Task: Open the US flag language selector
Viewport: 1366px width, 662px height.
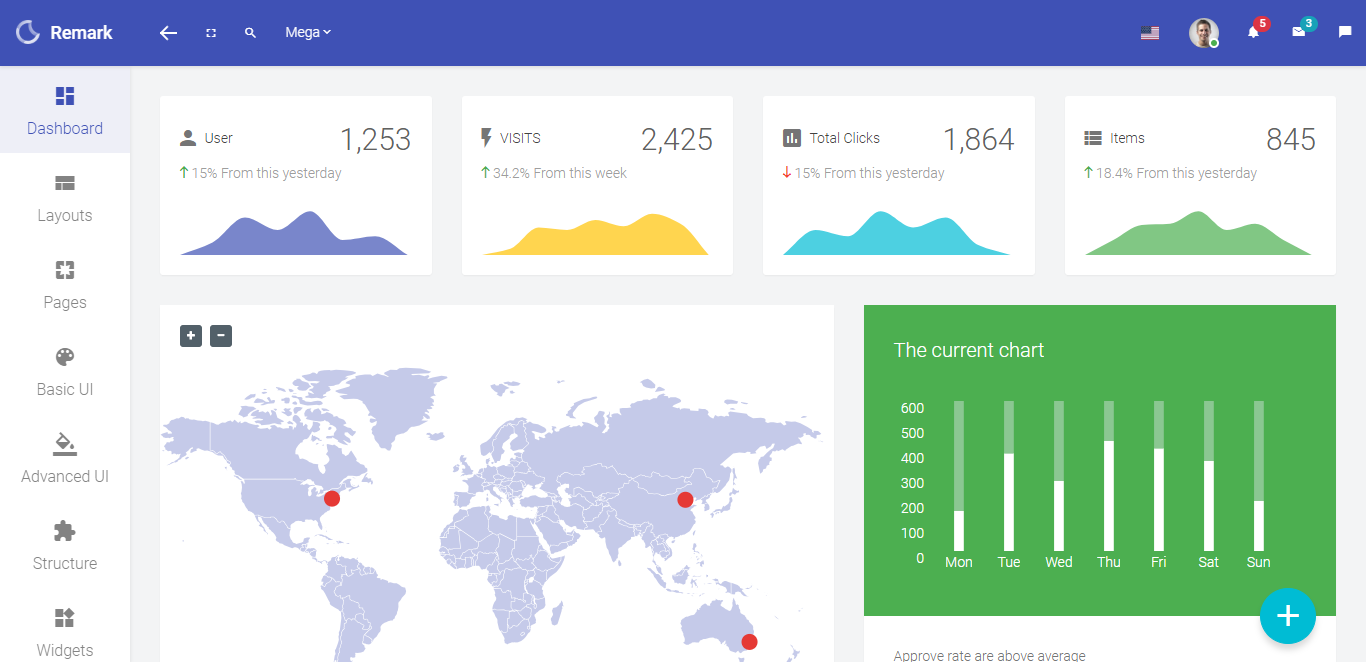Action: 1150,33
